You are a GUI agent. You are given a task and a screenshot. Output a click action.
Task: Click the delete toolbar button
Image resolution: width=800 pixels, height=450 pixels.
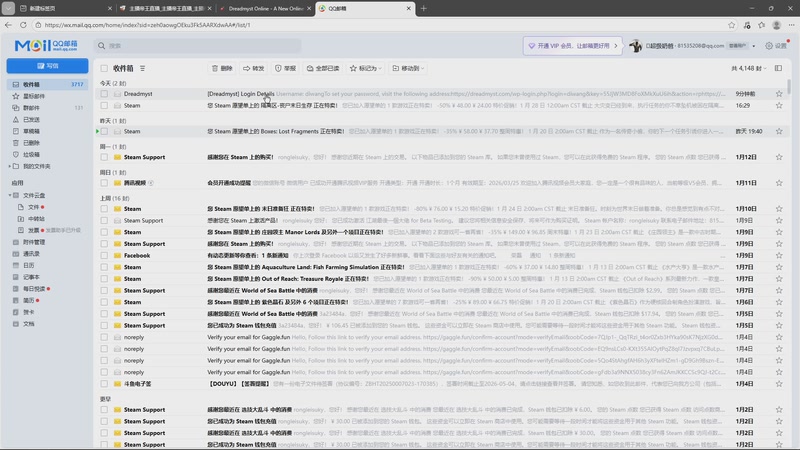[222, 68]
